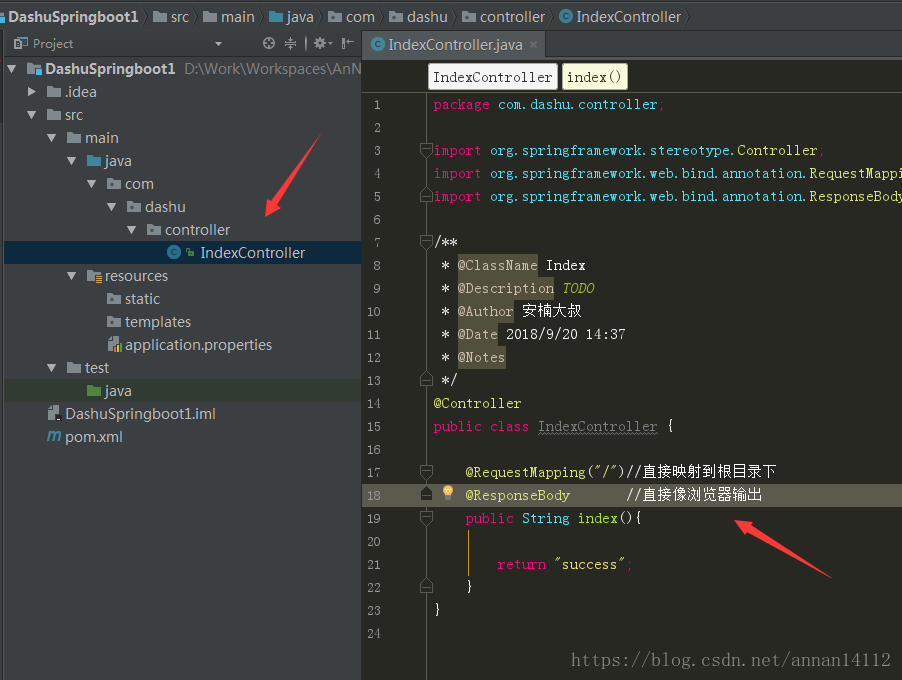Click the TODO text in the Javadoc
Viewport: 902px width, 680px height.
578,288
